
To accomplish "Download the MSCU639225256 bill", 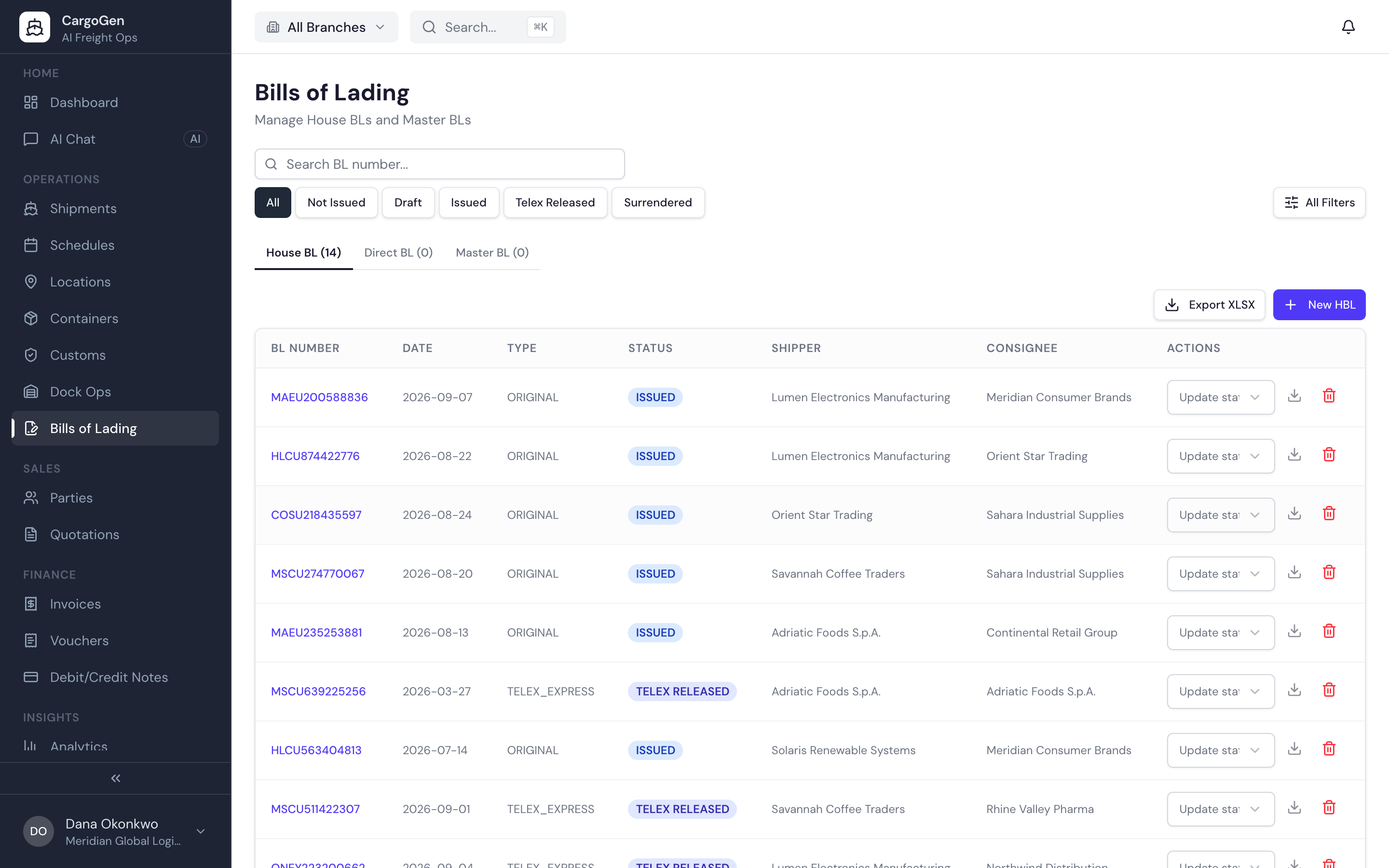I will [x=1294, y=691].
